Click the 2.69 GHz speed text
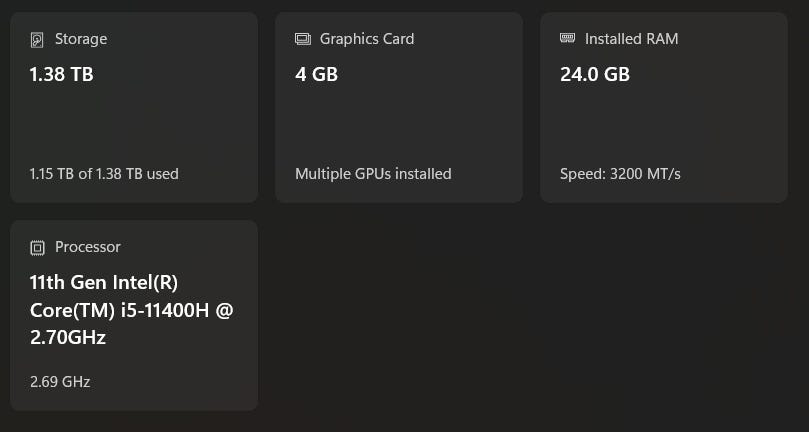This screenshot has width=809, height=432. [x=60, y=382]
